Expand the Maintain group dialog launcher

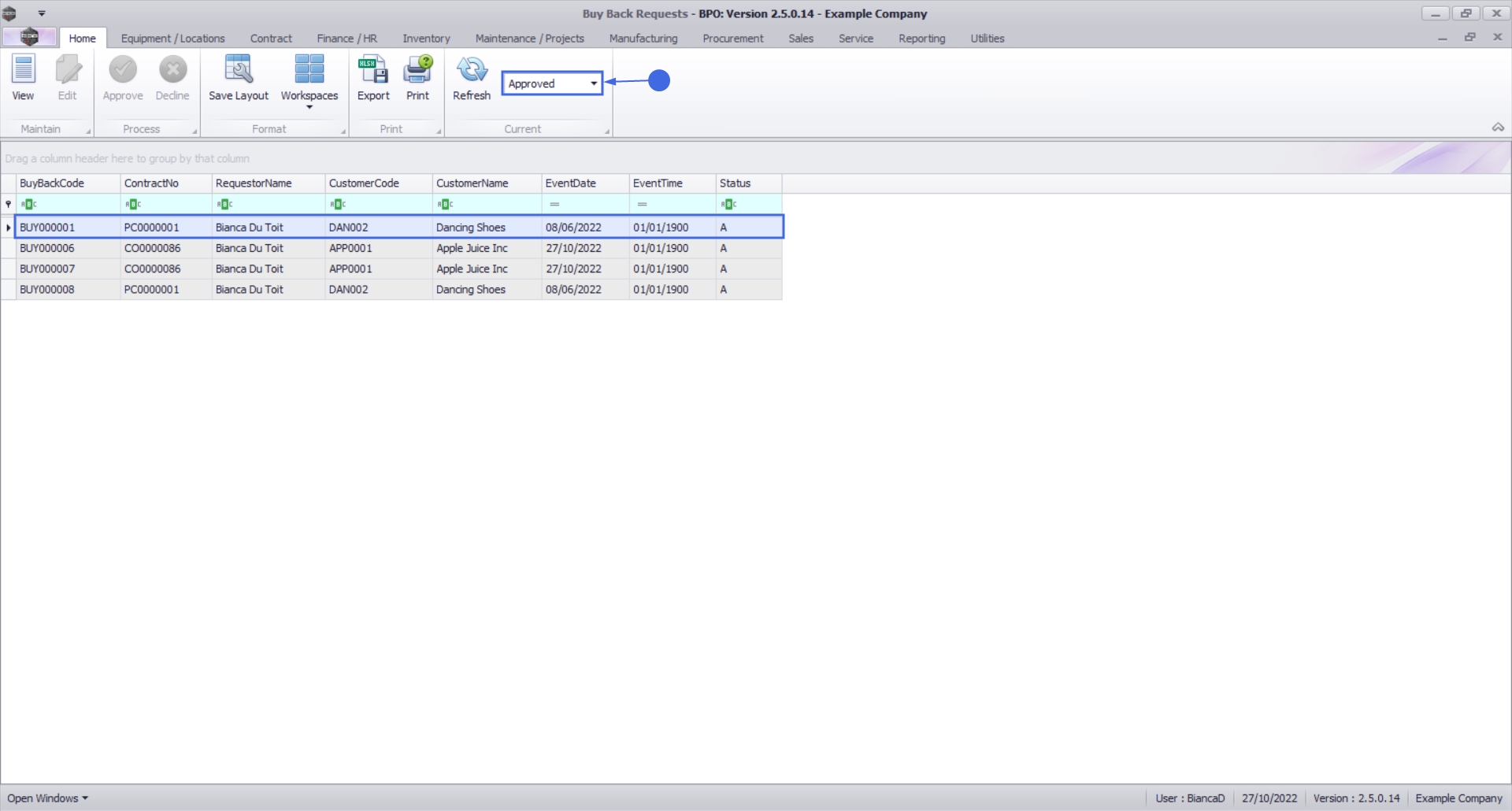(88, 131)
